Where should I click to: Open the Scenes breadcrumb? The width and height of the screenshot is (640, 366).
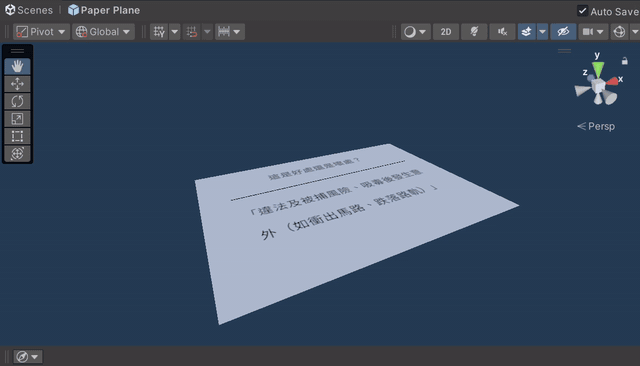point(29,10)
